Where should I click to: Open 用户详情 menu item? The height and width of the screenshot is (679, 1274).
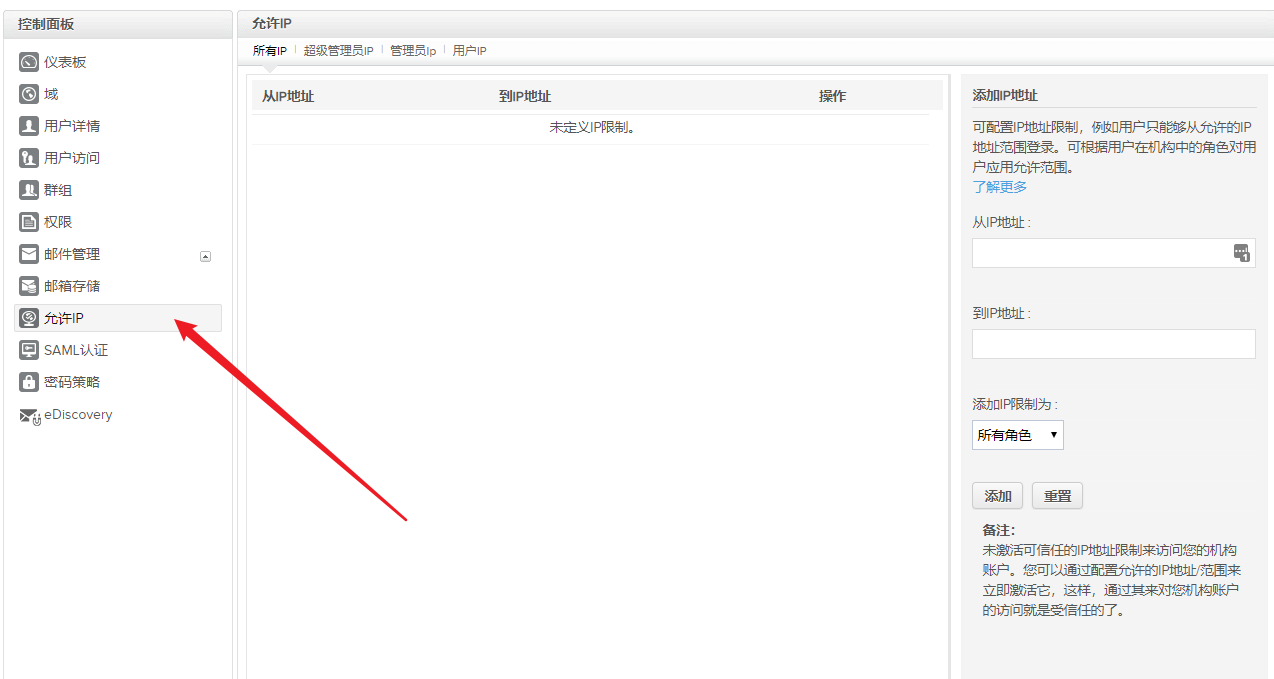coord(72,126)
